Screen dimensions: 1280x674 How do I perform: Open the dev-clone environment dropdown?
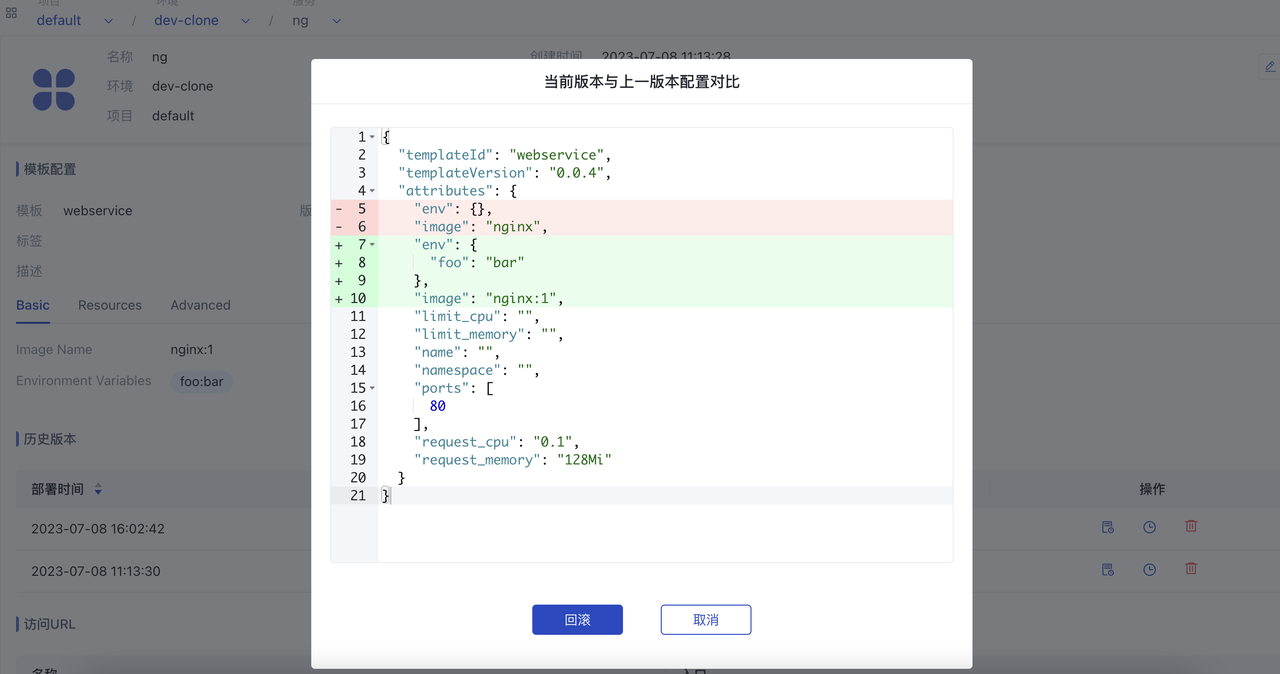click(202, 20)
